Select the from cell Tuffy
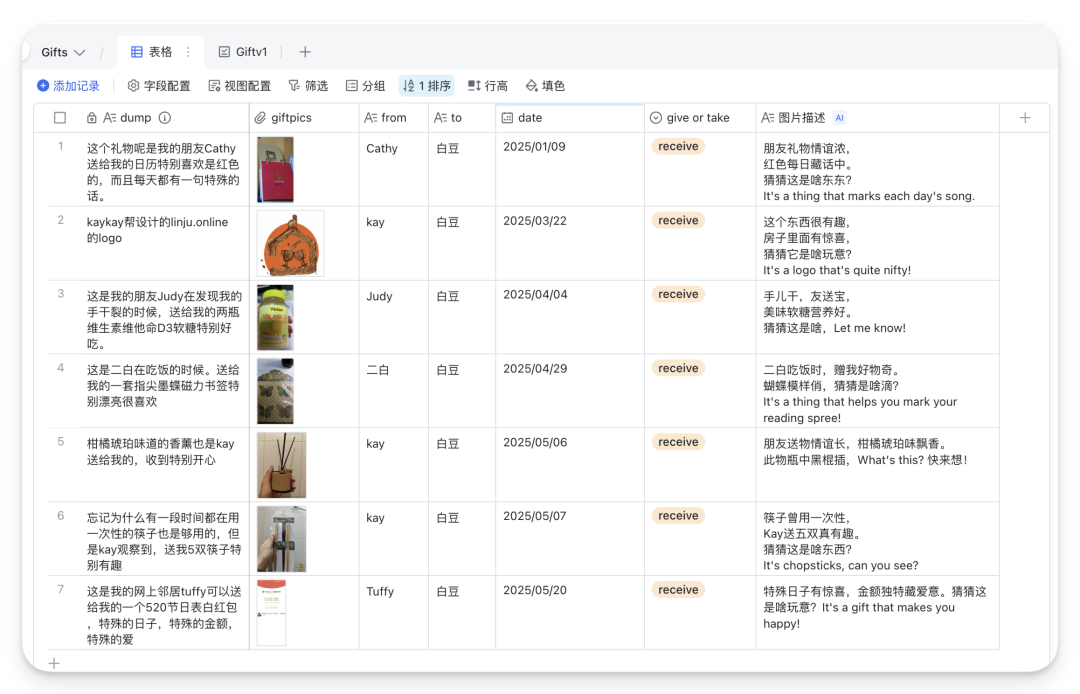1080x694 pixels. pyautogui.click(x=393, y=613)
